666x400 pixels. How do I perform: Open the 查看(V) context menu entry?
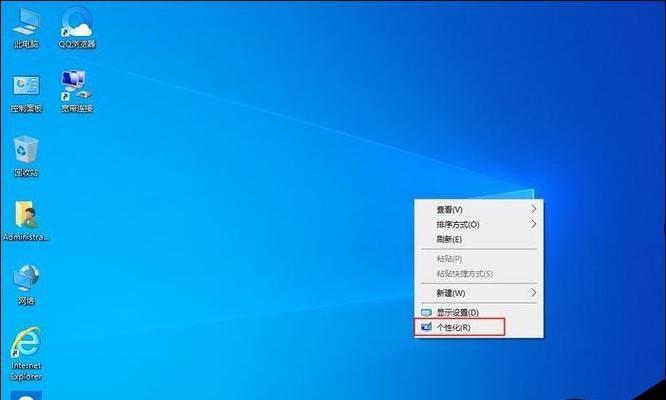point(479,209)
